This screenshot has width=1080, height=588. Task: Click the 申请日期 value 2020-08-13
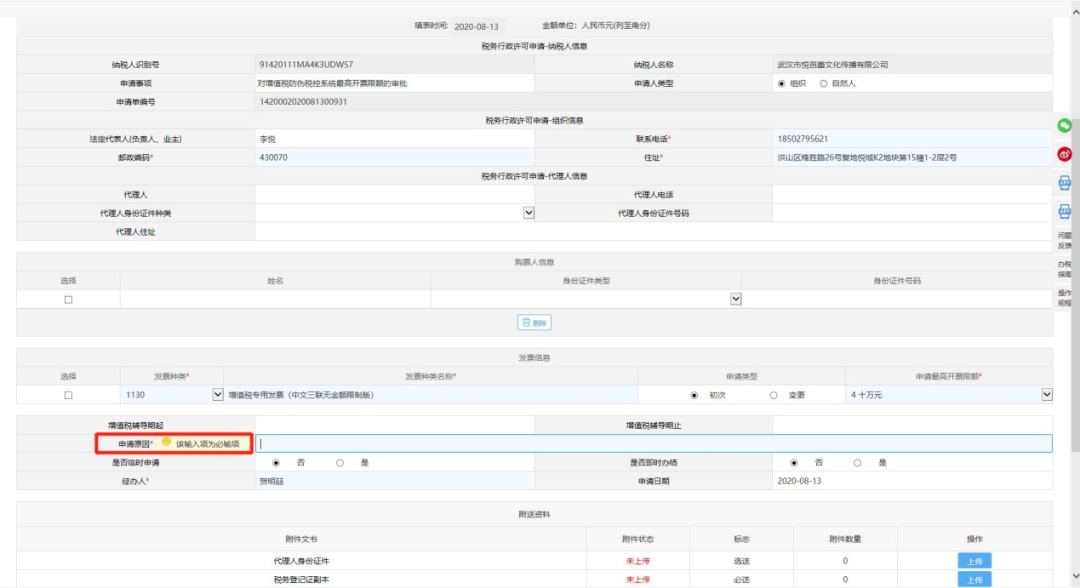pos(799,481)
